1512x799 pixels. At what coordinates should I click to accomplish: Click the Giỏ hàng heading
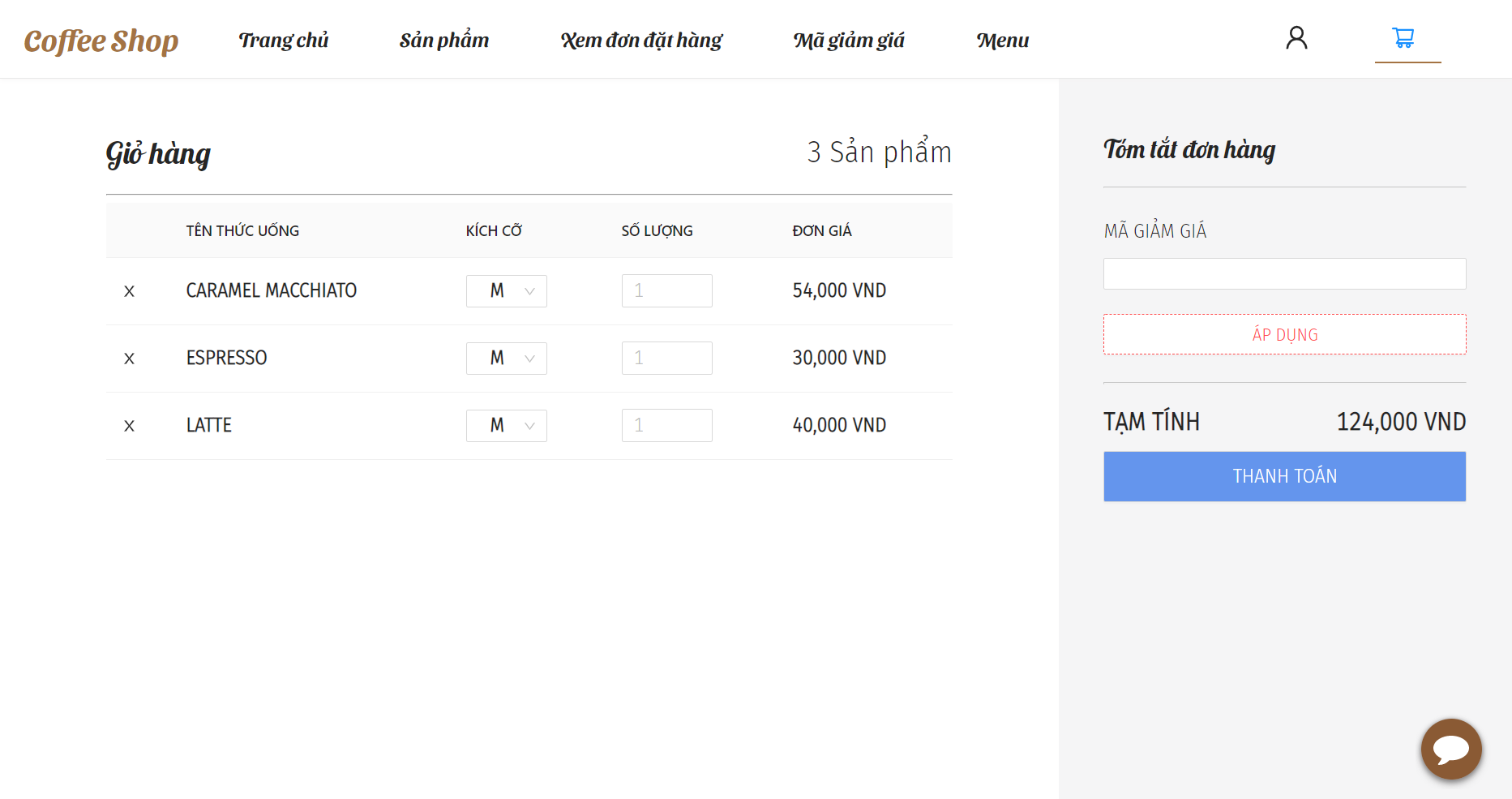tap(158, 154)
